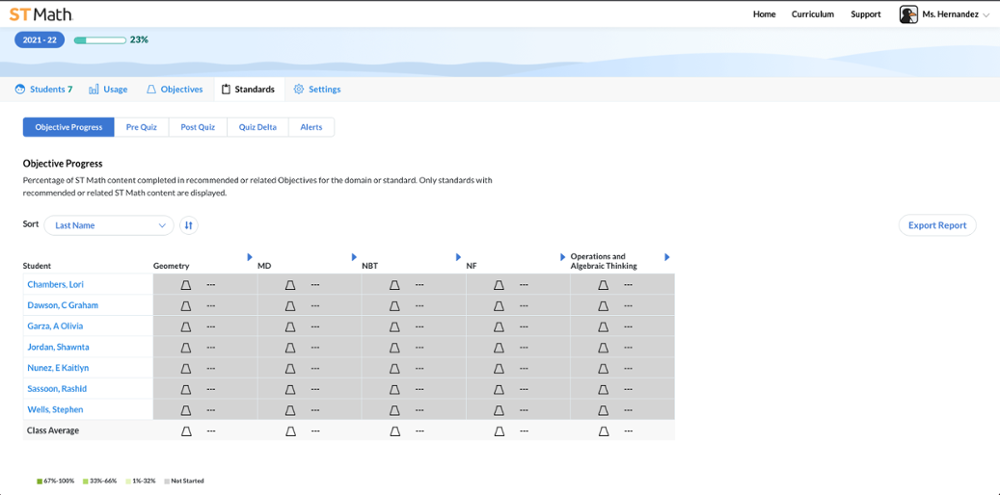1000x495 pixels.
Task: Expand the Geometry column arrow
Action: pyautogui.click(x=250, y=258)
